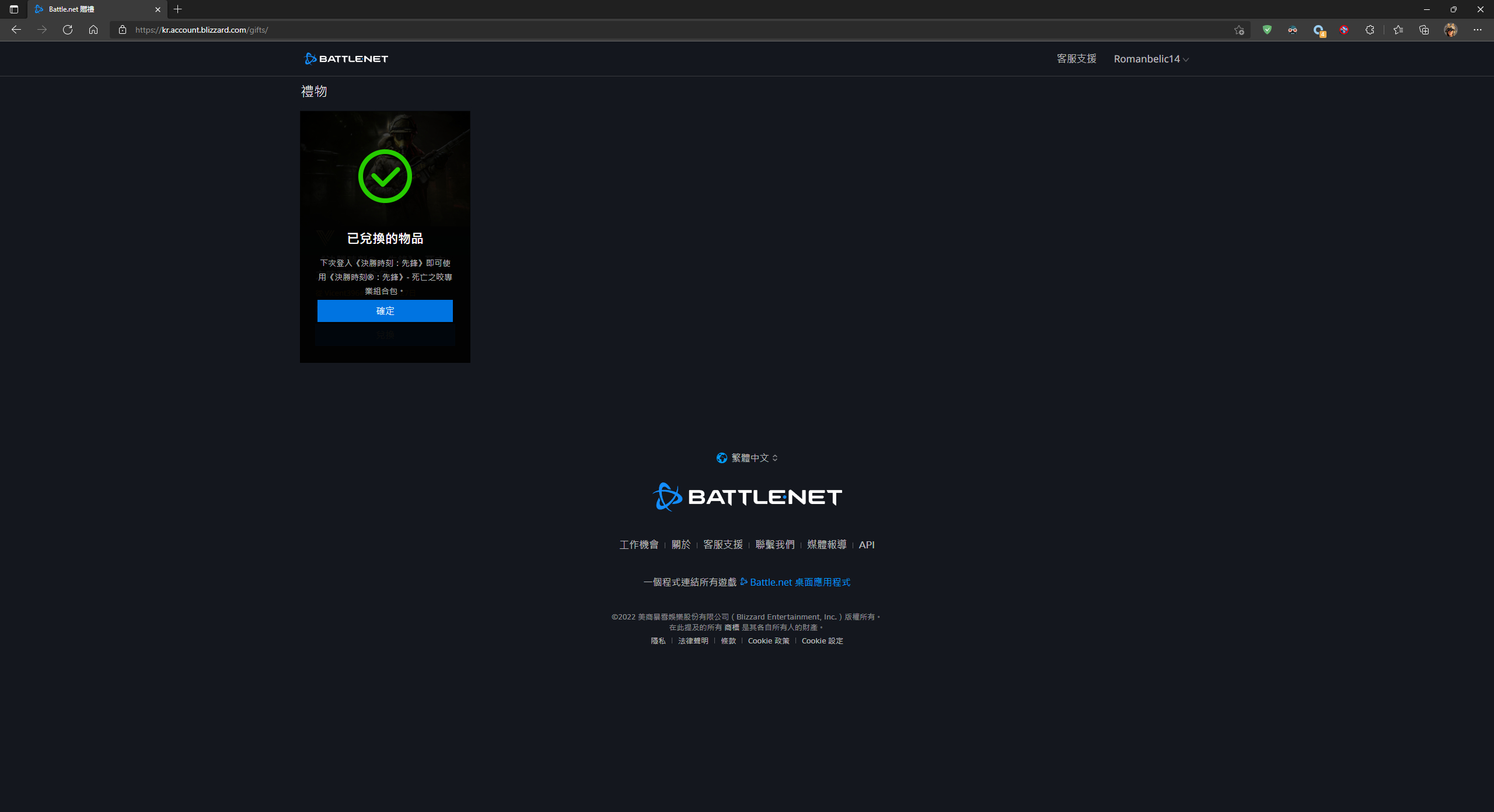The width and height of the screenshot is (1494, 812).
Task: Open the browser settings ellipsis menu
Action: (1478, 30)
